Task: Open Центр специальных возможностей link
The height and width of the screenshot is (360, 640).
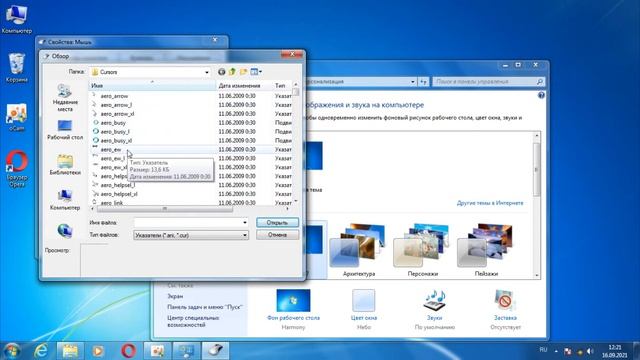Action: pyautogui.click(x=193, y=321)
